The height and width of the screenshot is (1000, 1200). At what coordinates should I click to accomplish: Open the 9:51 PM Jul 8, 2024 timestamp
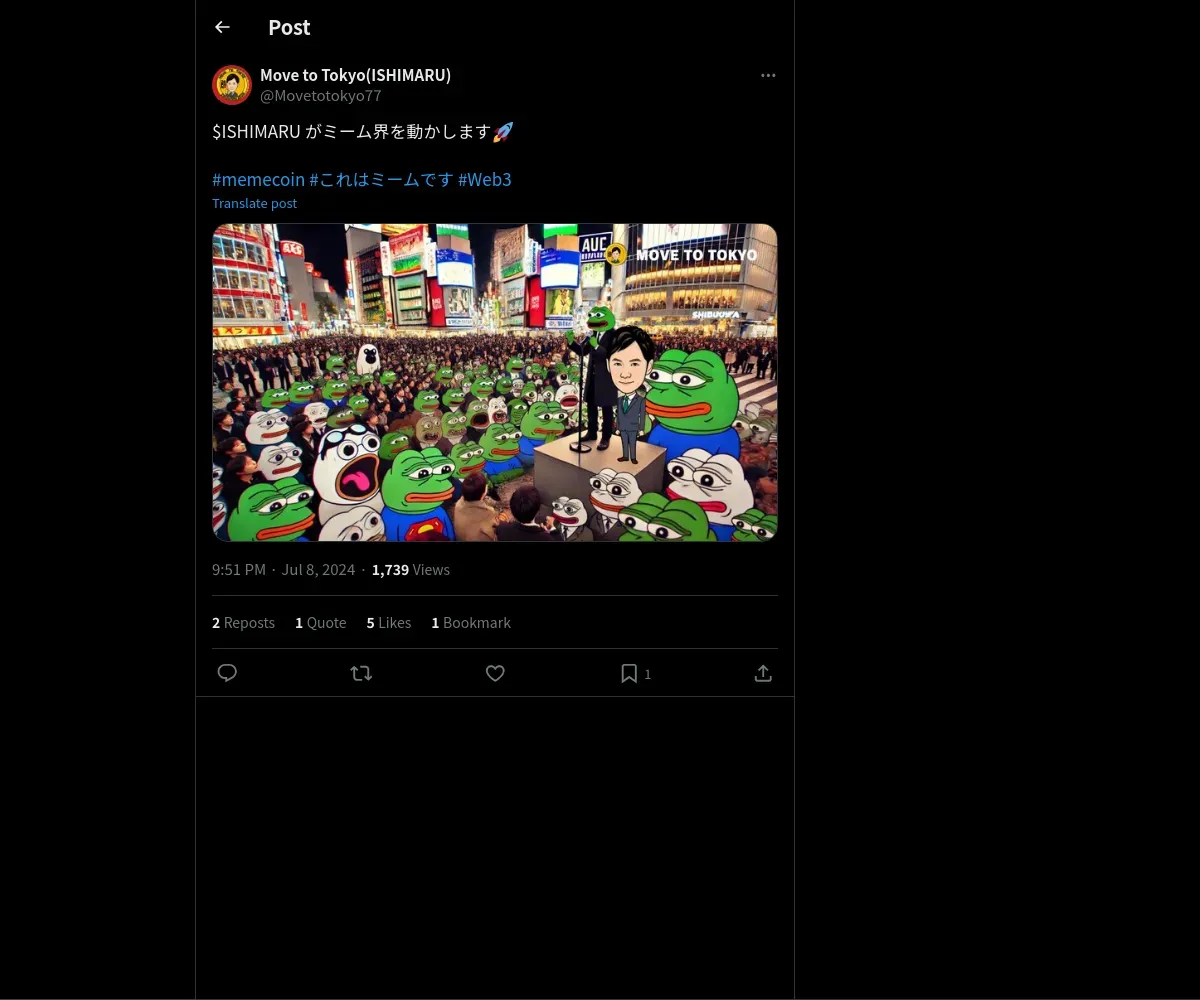[x=283, y=570]
